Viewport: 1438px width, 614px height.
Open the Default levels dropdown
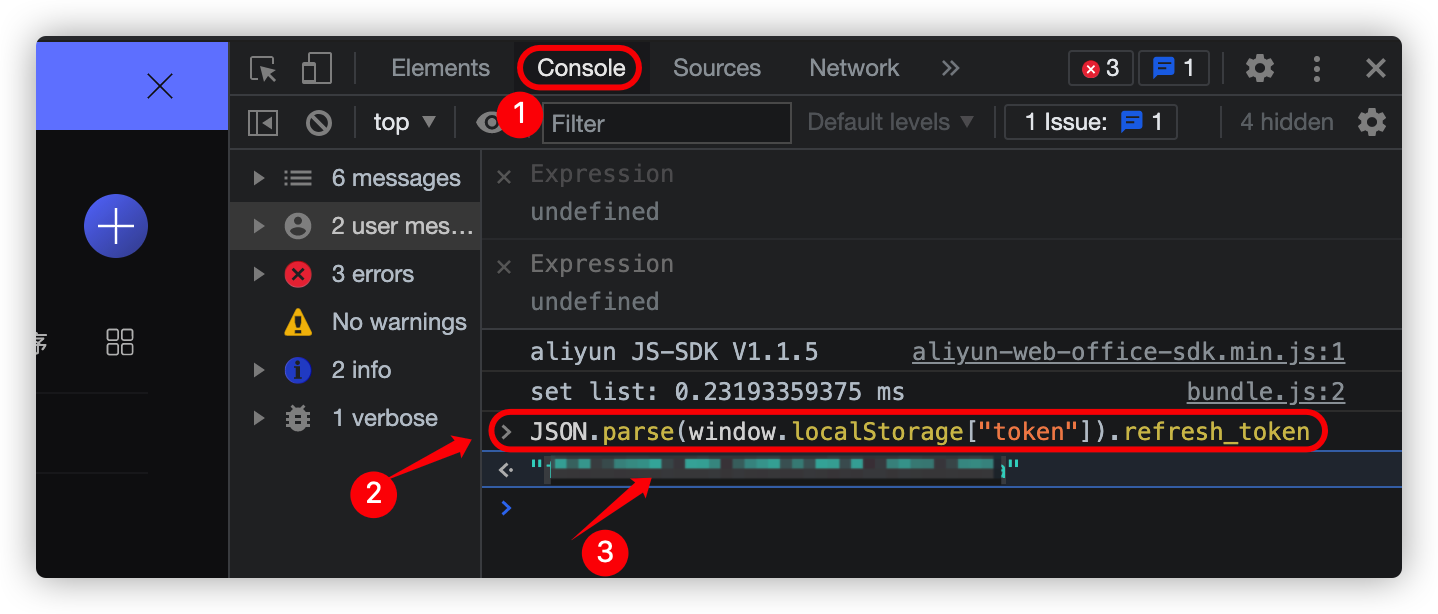pos(890,122)
